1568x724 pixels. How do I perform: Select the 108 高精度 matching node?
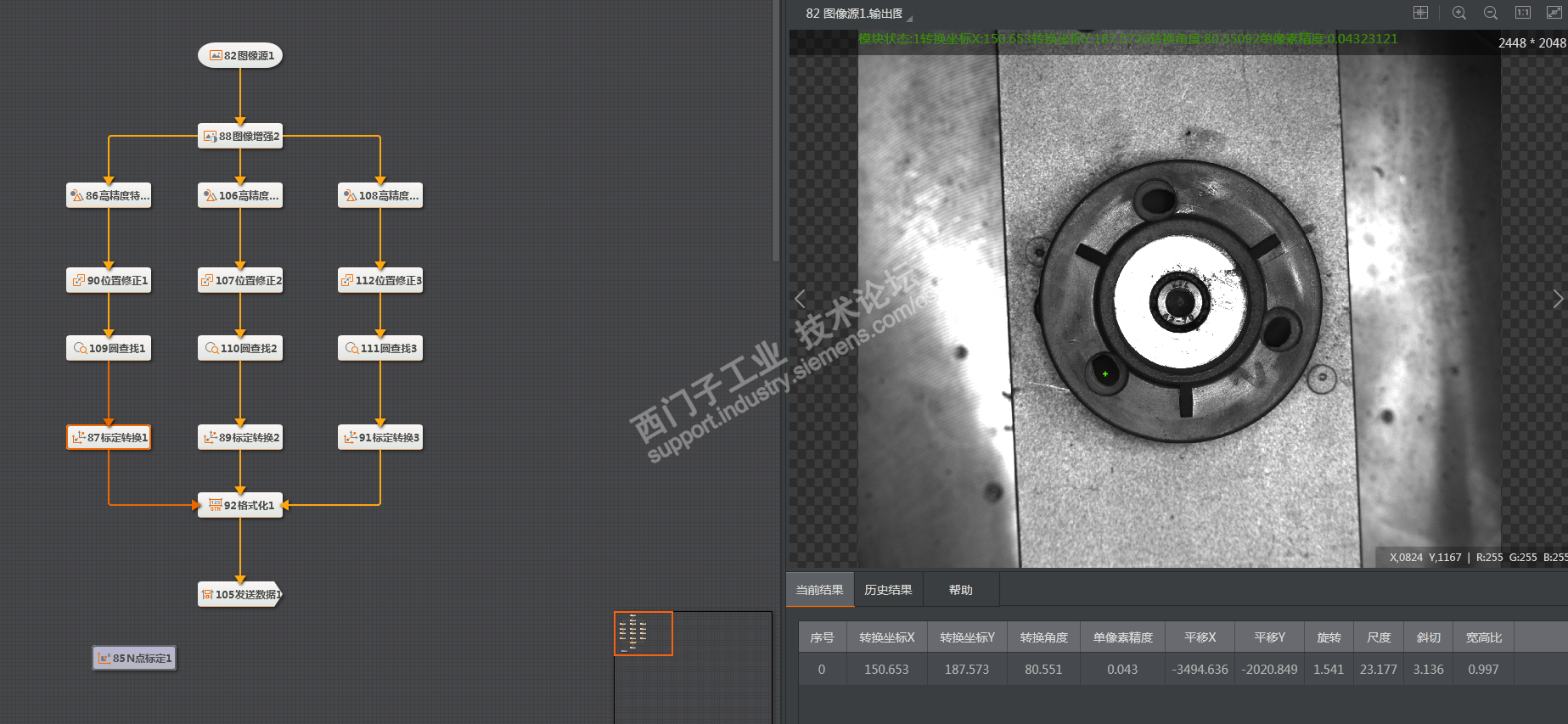(380, 195)
